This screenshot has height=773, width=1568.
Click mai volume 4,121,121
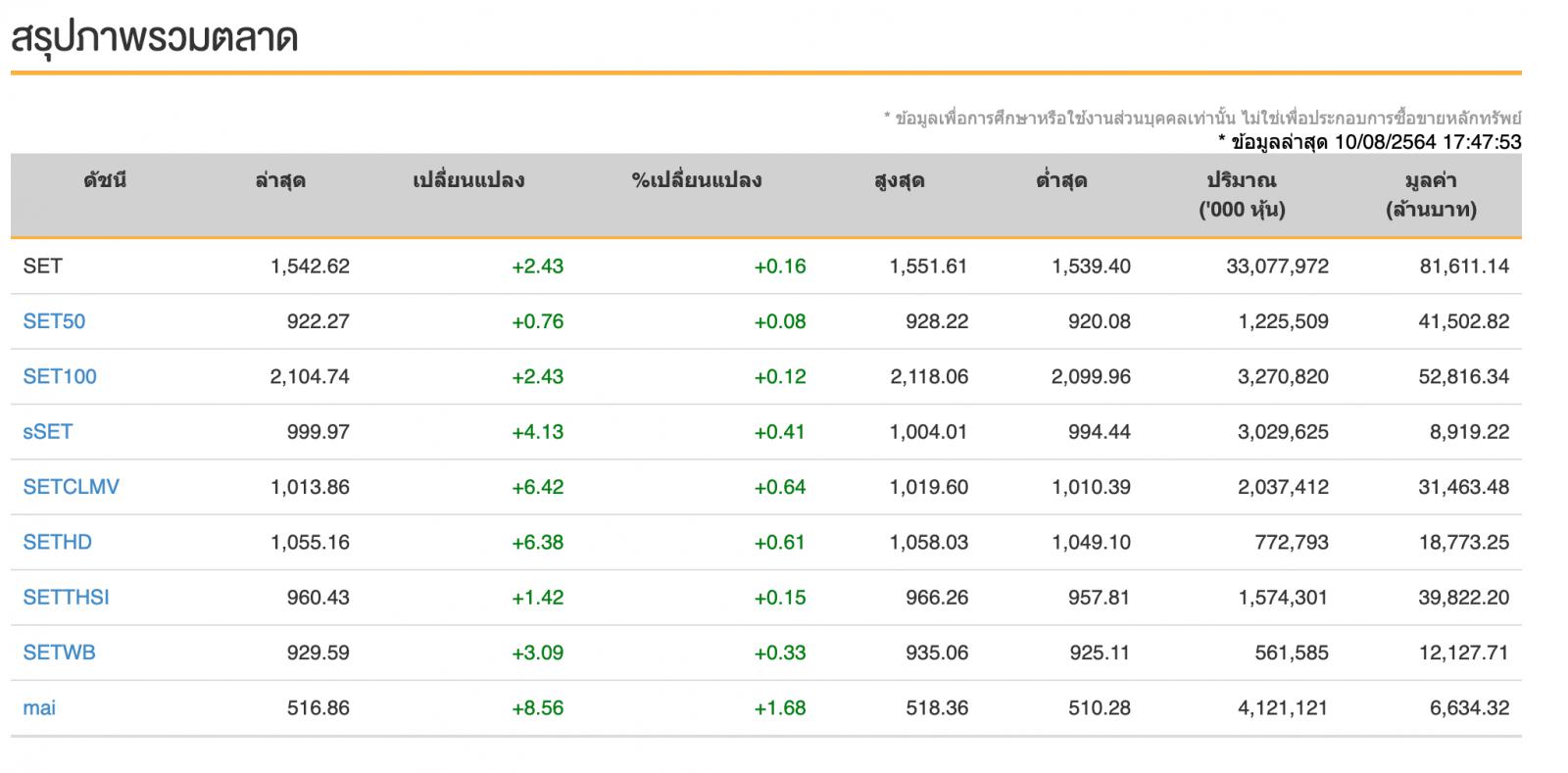(1283, 707)
